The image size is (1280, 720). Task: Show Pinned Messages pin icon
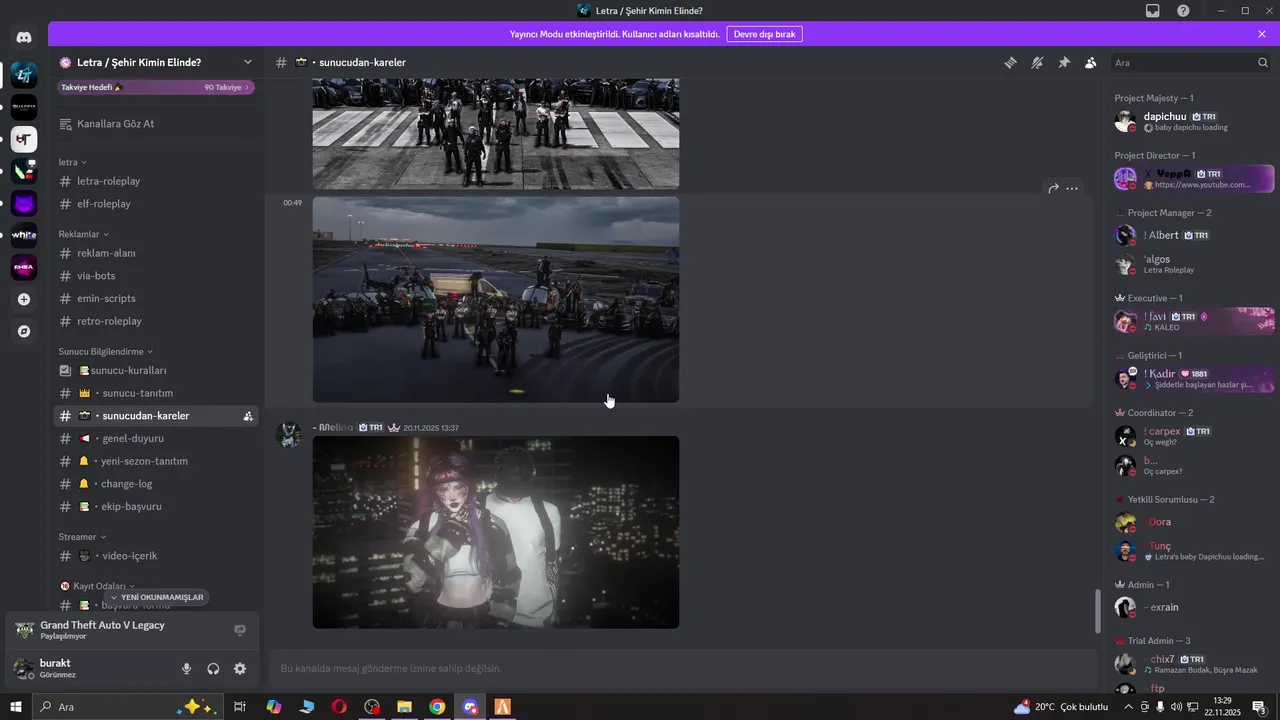1064,62
